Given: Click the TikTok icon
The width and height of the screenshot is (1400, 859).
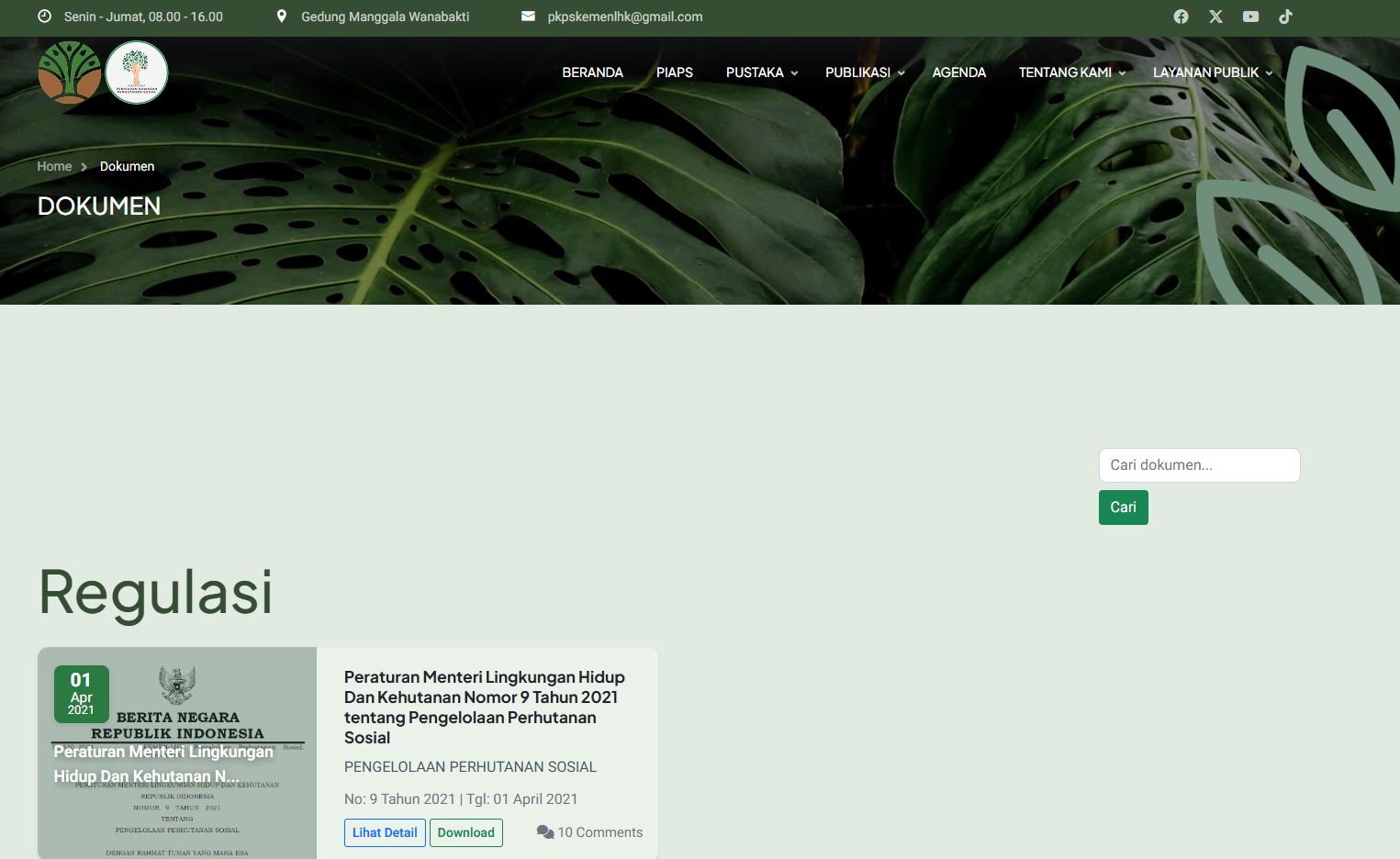Looking at the screenshot, I should pos(1285,17).
